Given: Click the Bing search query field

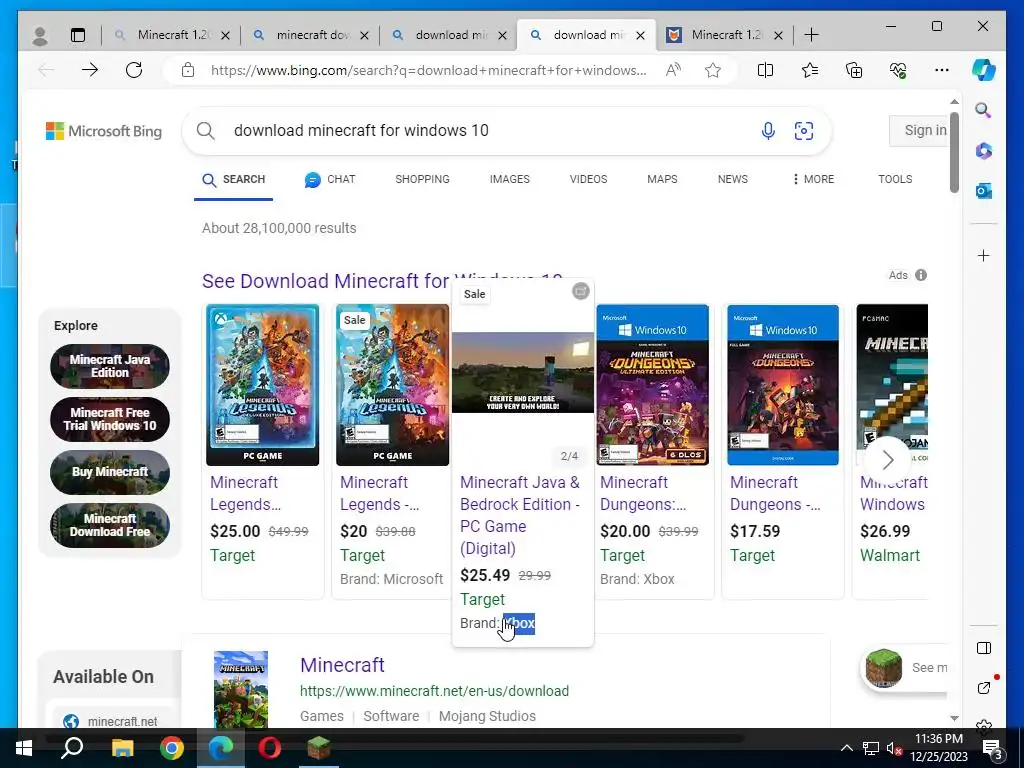Looking at the screenshot, I should point(490,131).
